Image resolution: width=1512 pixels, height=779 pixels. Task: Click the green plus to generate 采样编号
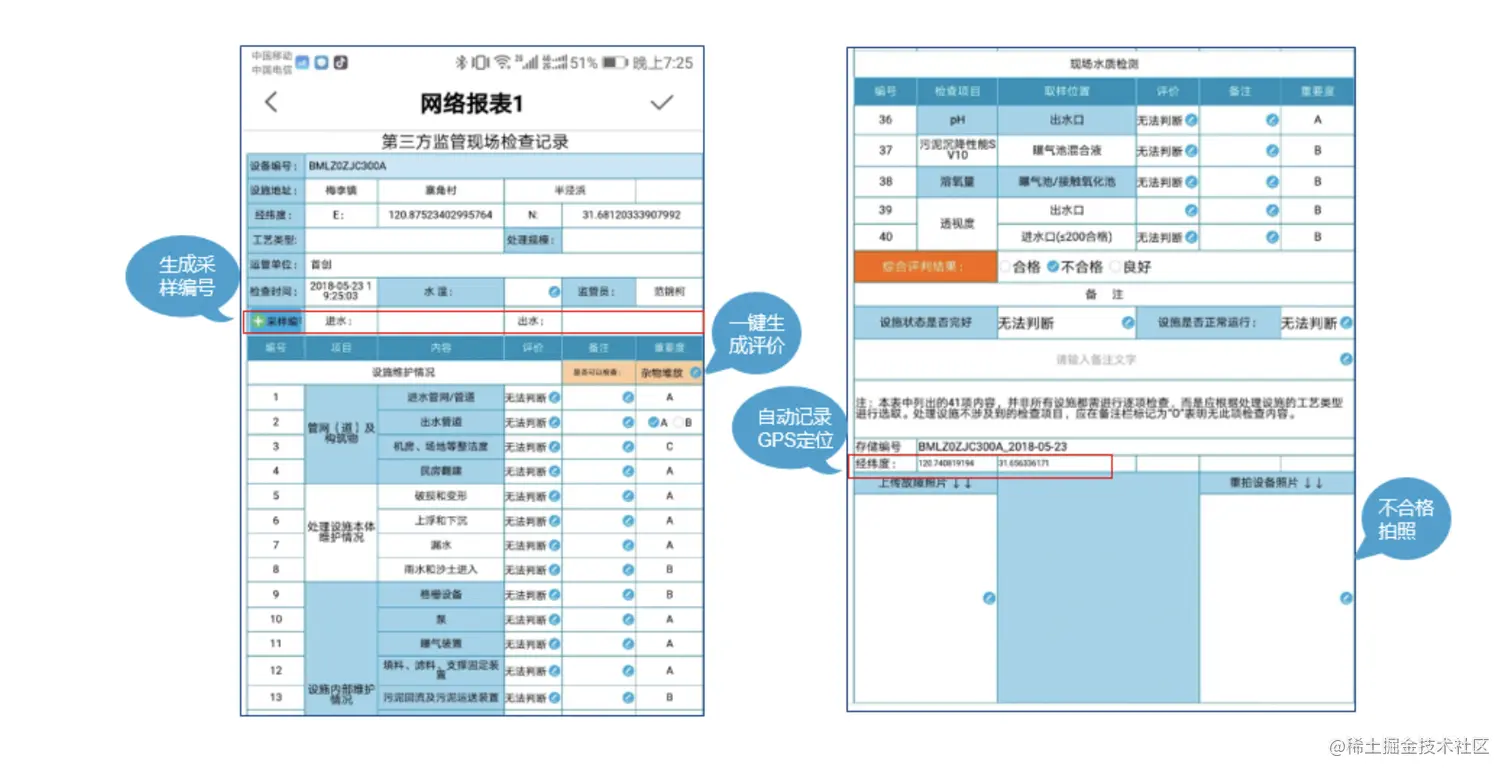[x=257, y=321]
